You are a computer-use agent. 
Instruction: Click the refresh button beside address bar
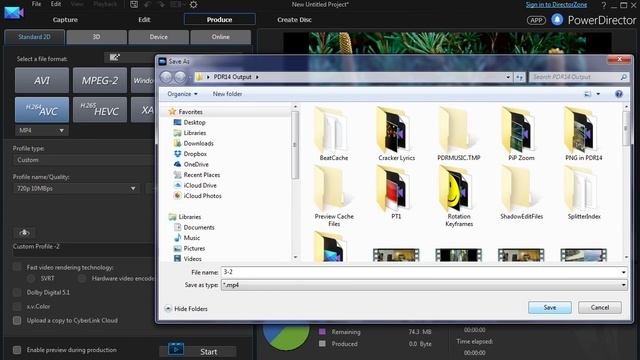coord(519,77)
